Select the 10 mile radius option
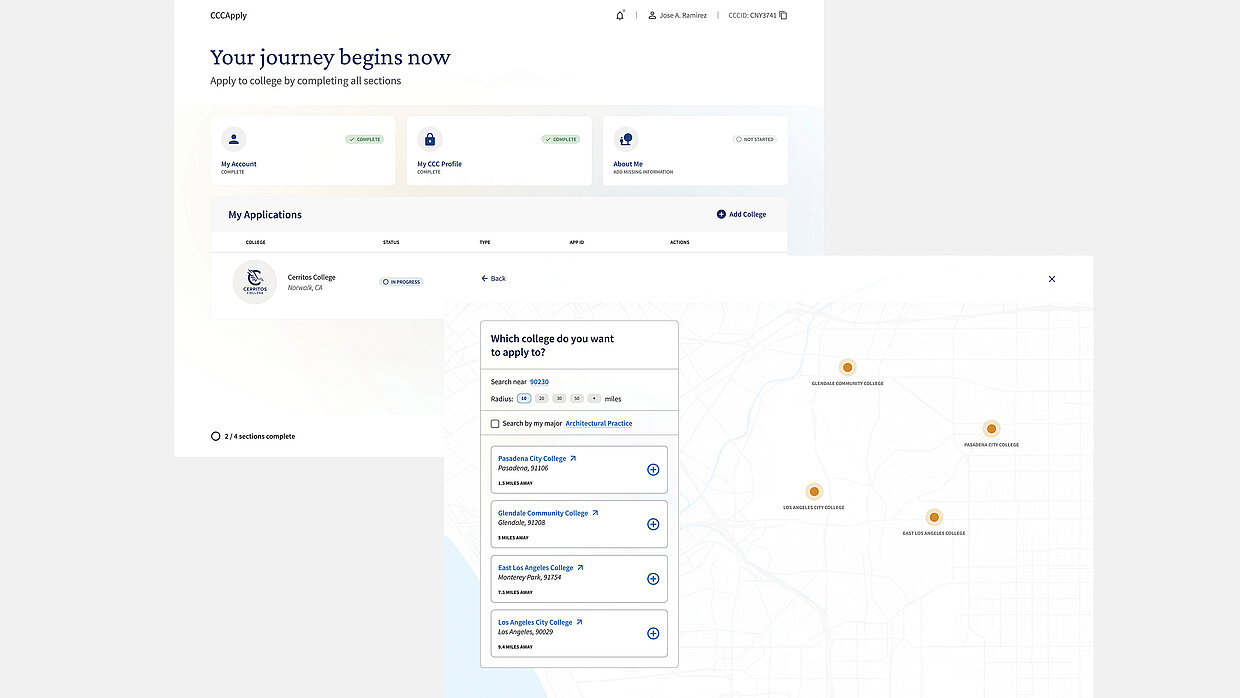The width and height of the screenshot is (1240, 698). click(524, 399)
